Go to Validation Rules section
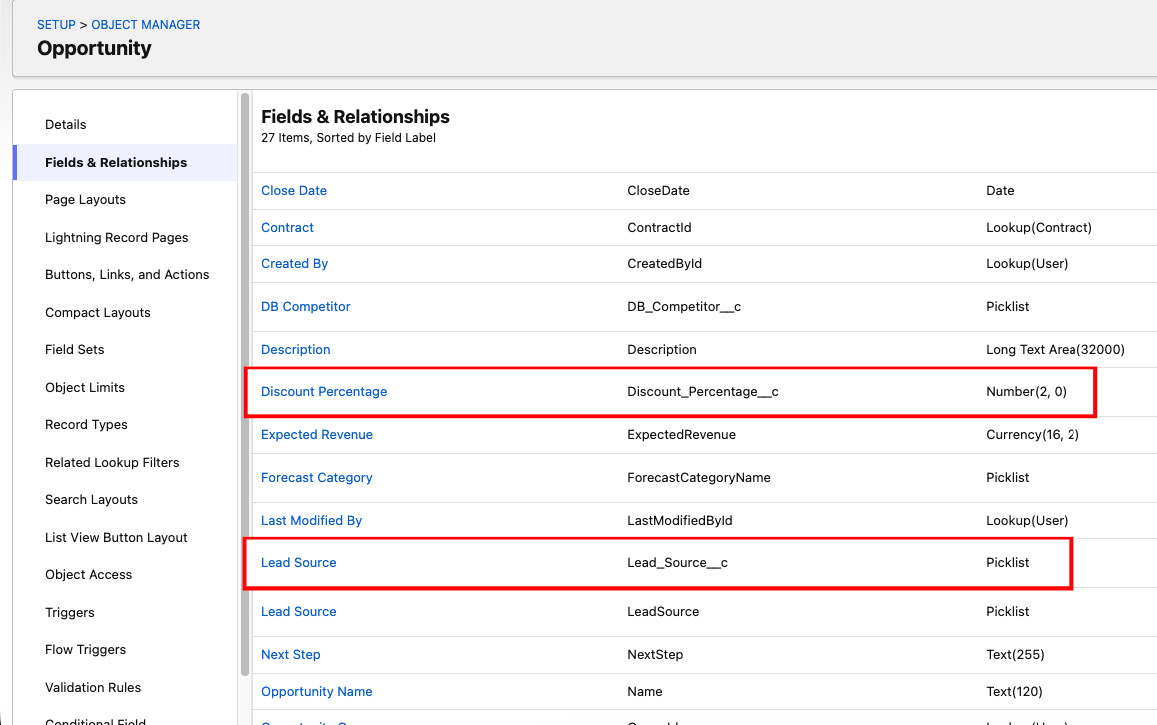The height and width of the screenshot is (725, 1157). pos(93,688)
